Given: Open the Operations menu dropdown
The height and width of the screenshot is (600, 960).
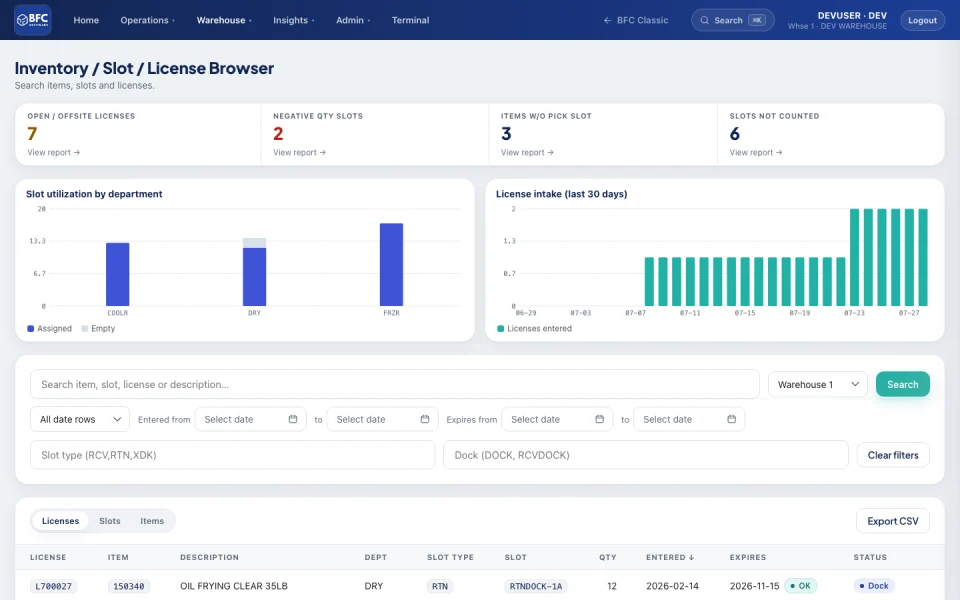Looking at the screenshot, I should click(x=148, y=20).
